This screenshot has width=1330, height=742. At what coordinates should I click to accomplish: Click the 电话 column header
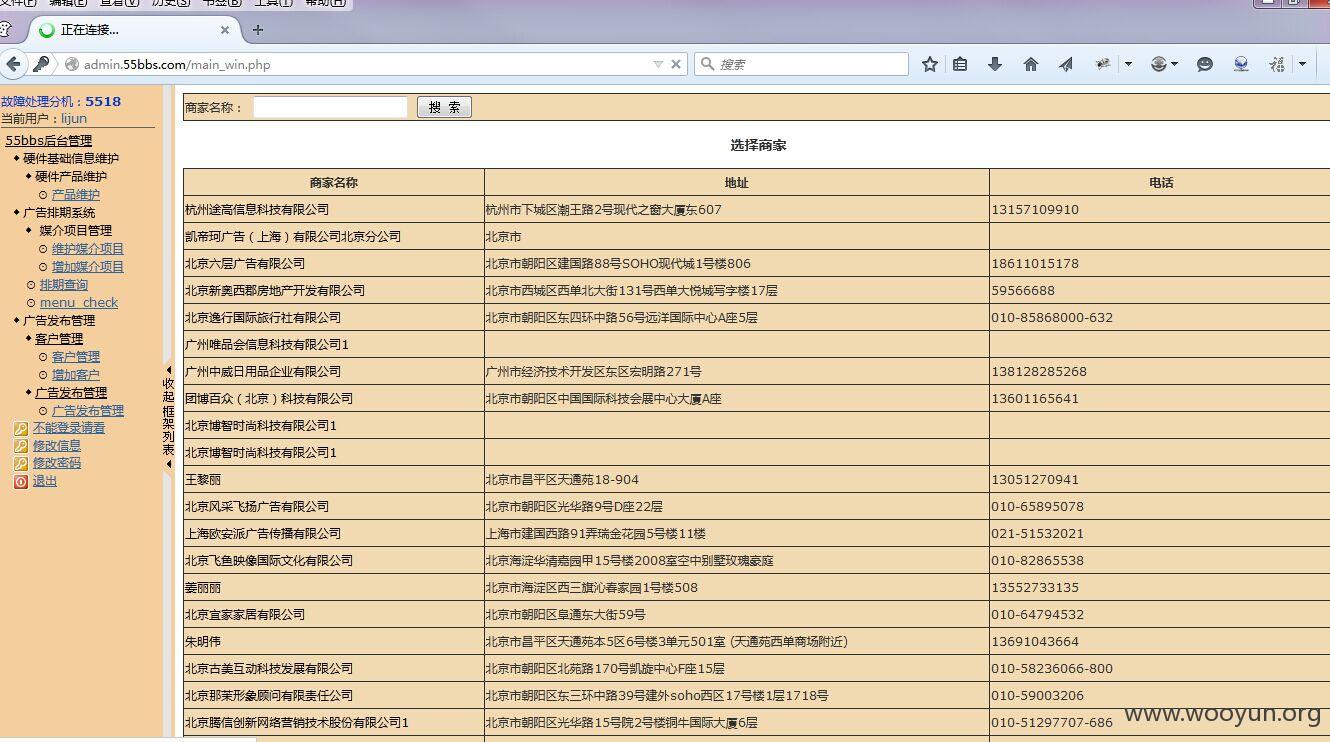coord(1161,183)
